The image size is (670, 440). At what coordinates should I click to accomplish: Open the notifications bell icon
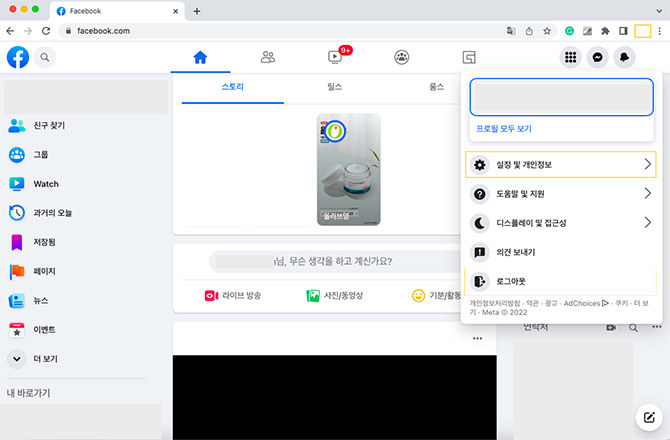click(x=624, y=57)
